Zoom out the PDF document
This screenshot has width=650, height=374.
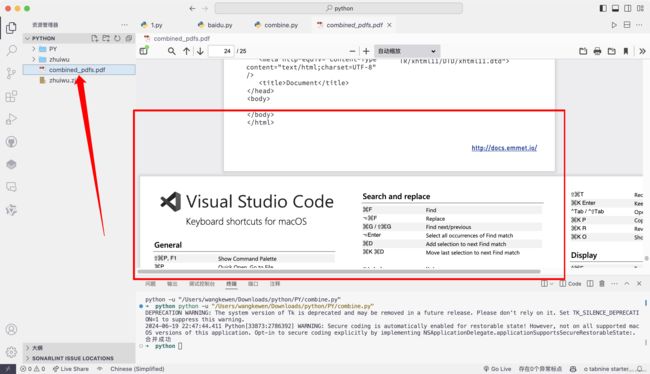[x=352, y=51]
